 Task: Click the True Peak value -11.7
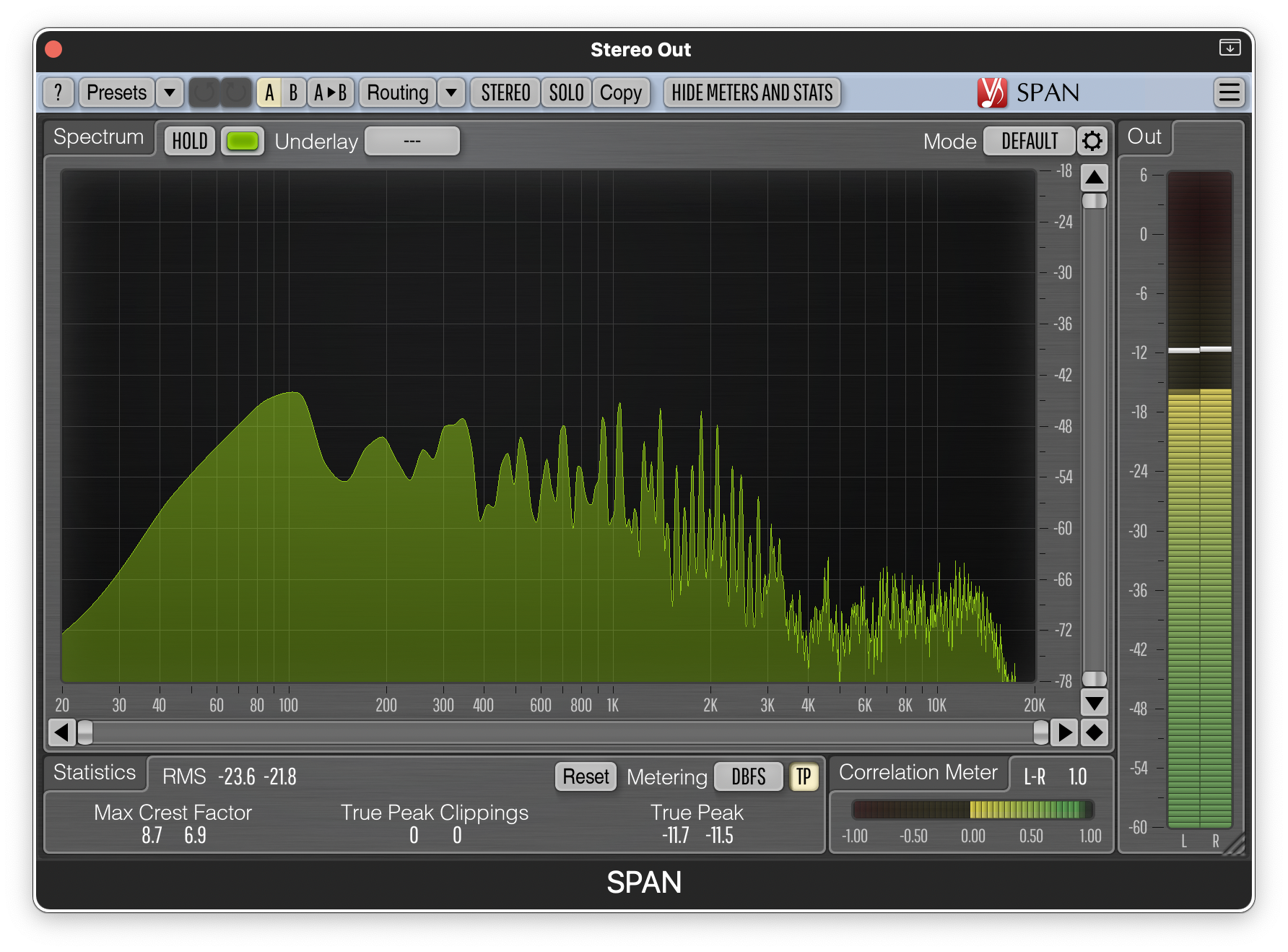pyautogui.click(x=676, y=836)
